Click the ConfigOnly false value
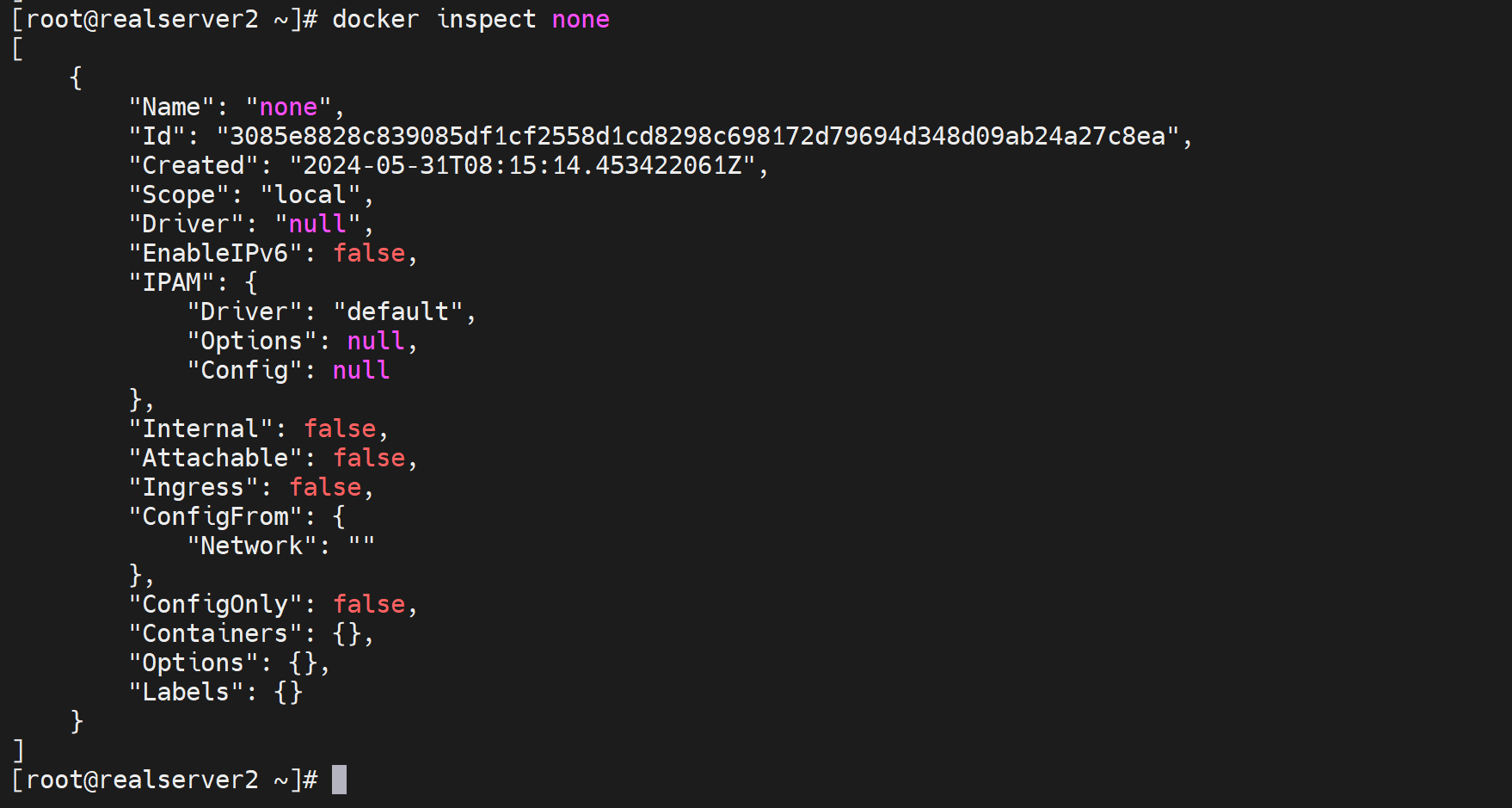The height and width of the screenshot is (808, 1512). (x=369, y=604)
